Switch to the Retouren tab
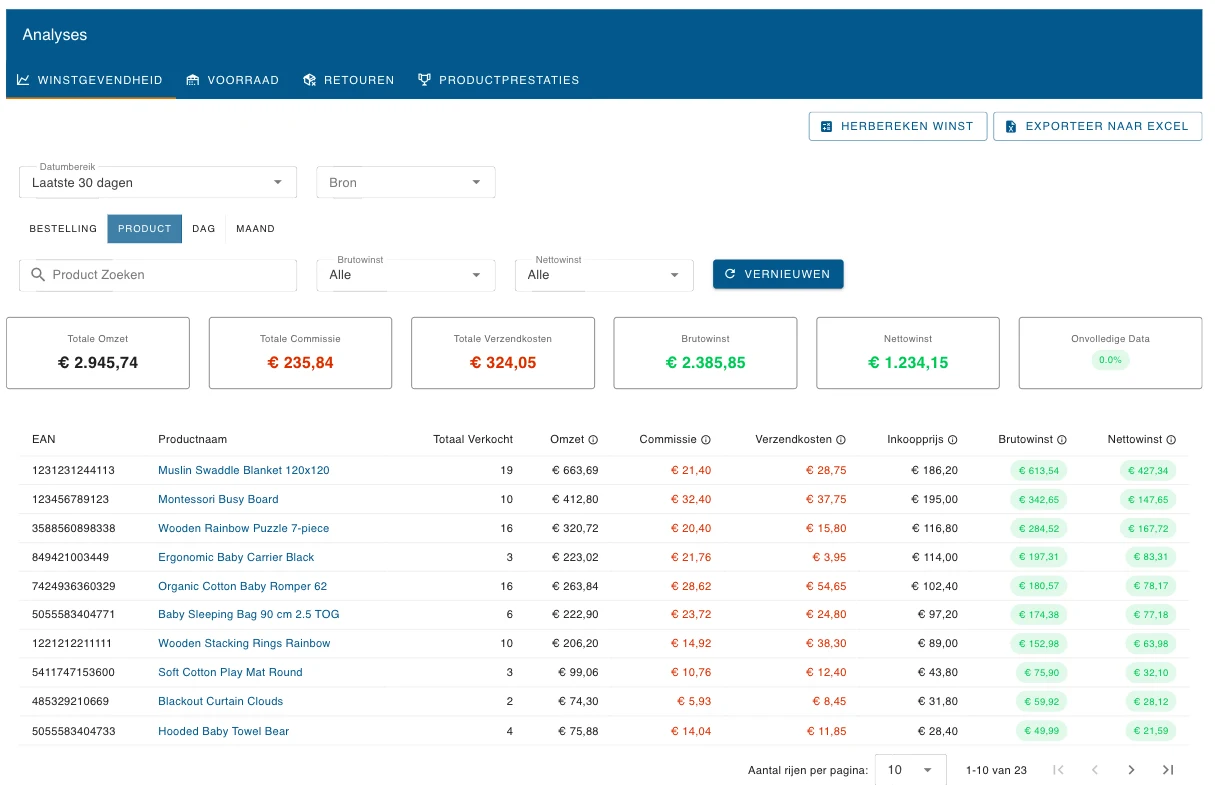The image size is (1215, 785). pos(349,80)
